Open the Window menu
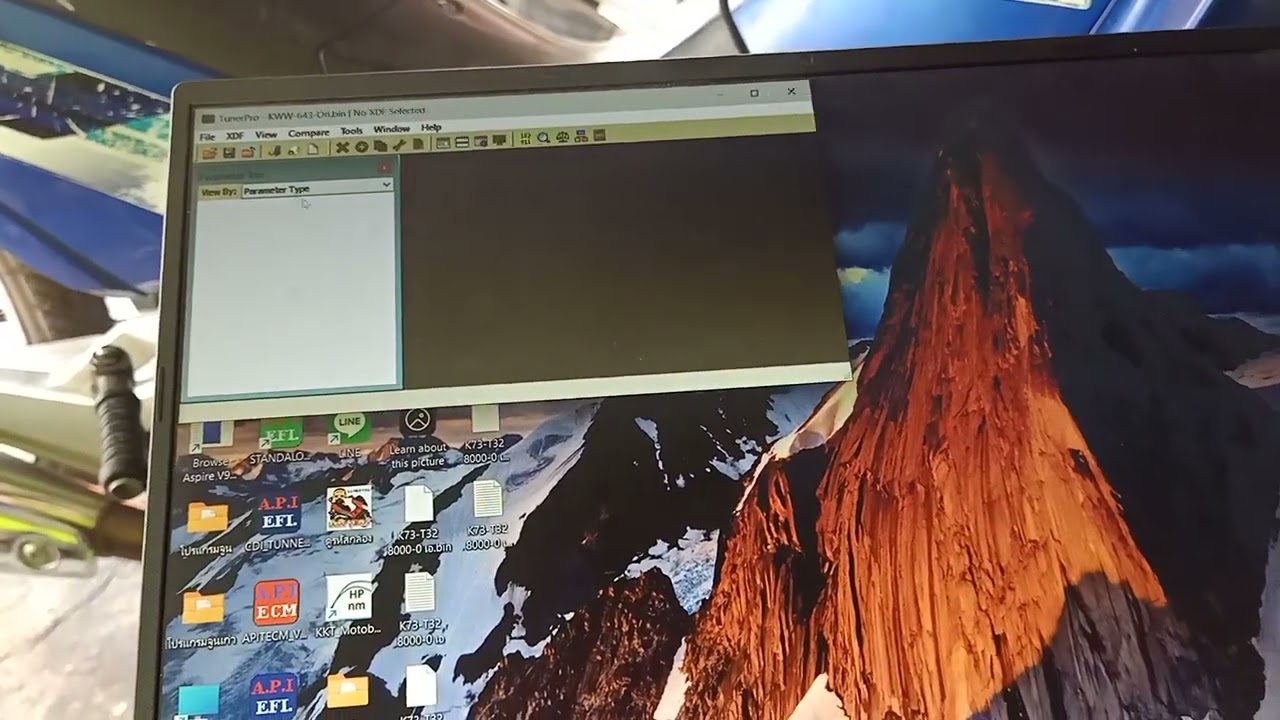This screenshot has width=1280, height=720. [392, 129]
